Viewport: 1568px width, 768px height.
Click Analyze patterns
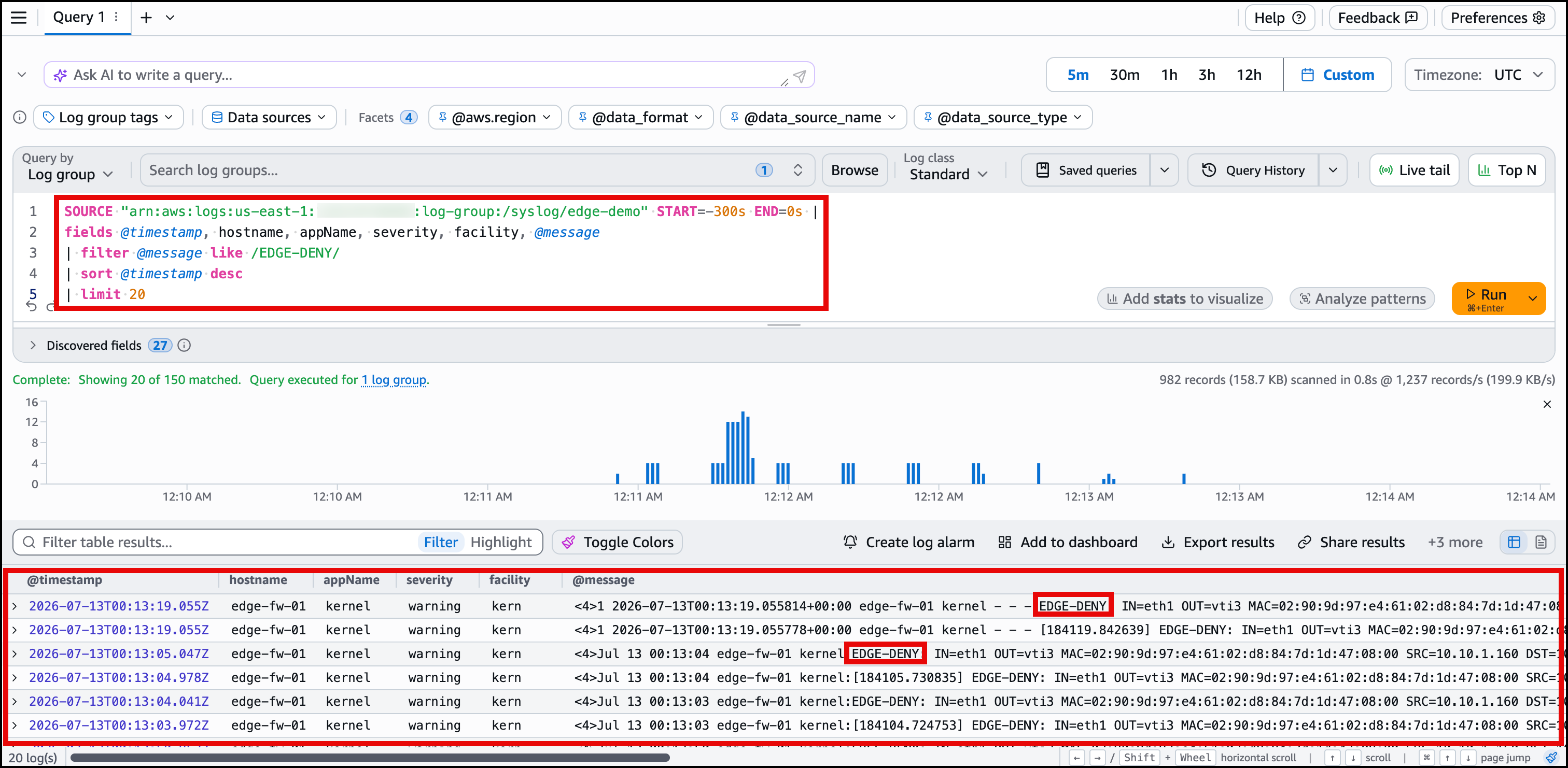(1362, 298)
